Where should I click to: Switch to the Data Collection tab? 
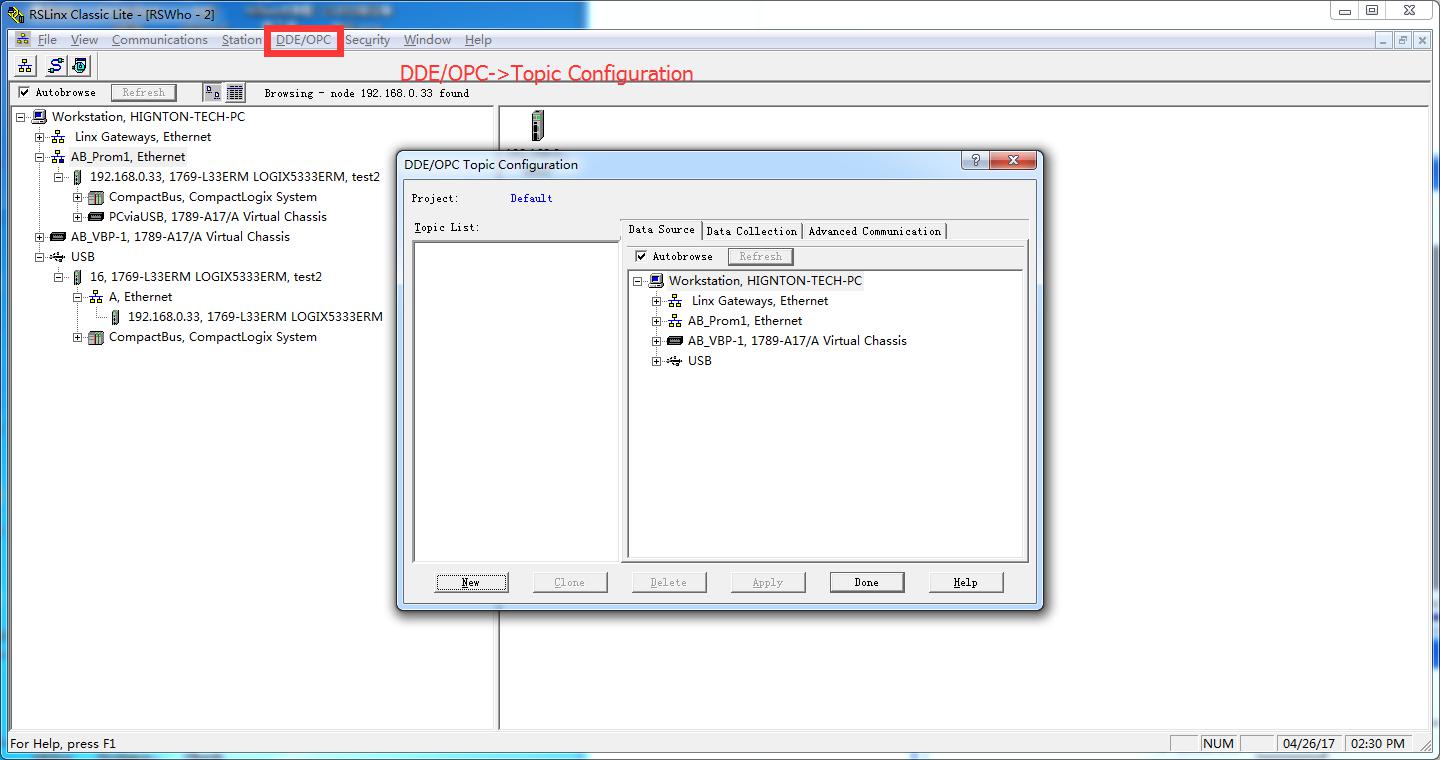click(x=751, y=231)
